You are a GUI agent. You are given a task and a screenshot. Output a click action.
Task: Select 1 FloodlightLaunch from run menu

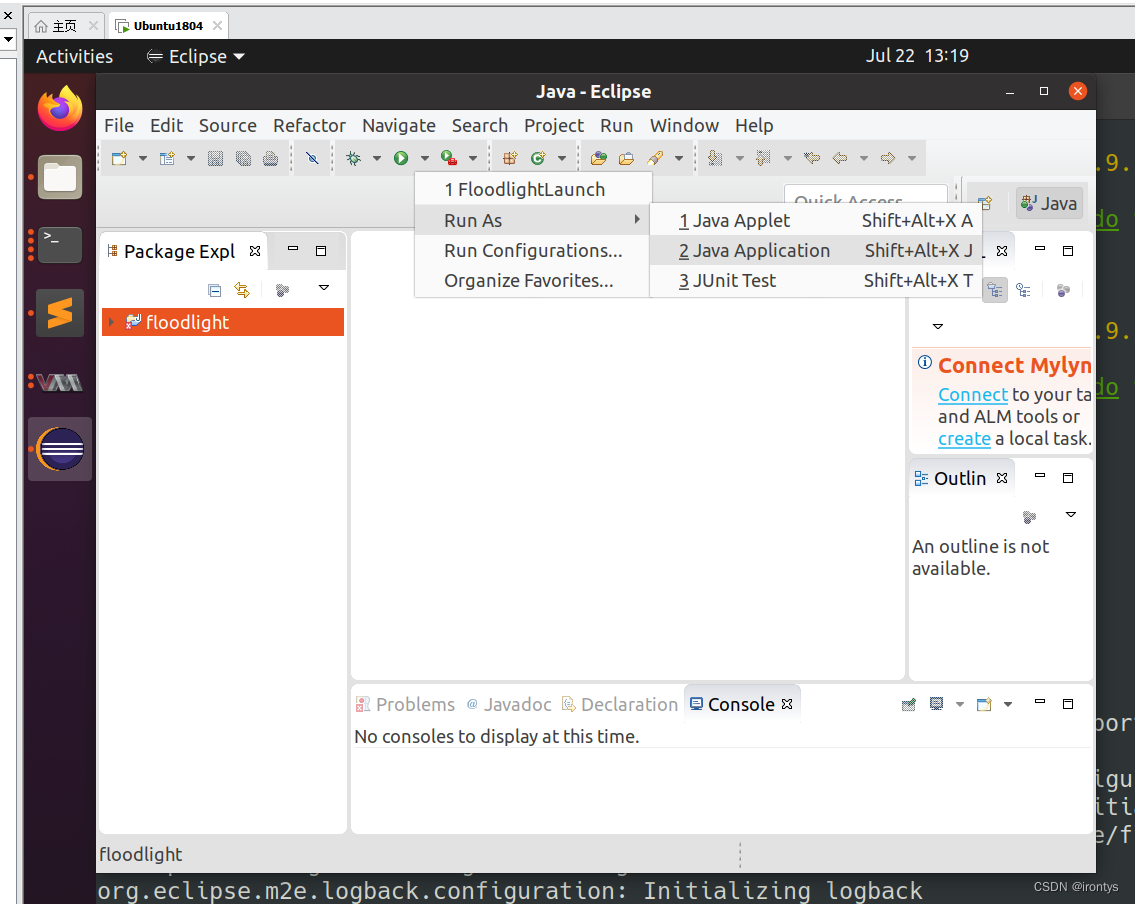click(533, 190)
